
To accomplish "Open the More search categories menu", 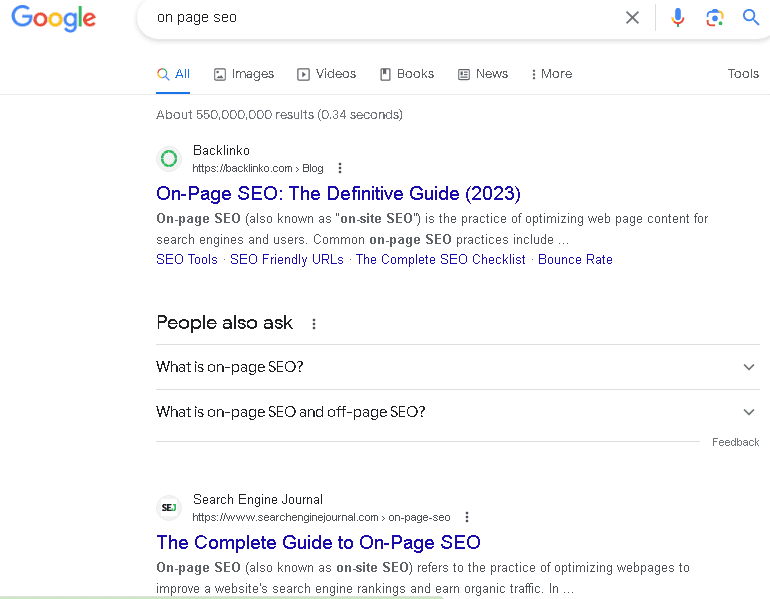I will pyautogui.click(x=551, y=74).
